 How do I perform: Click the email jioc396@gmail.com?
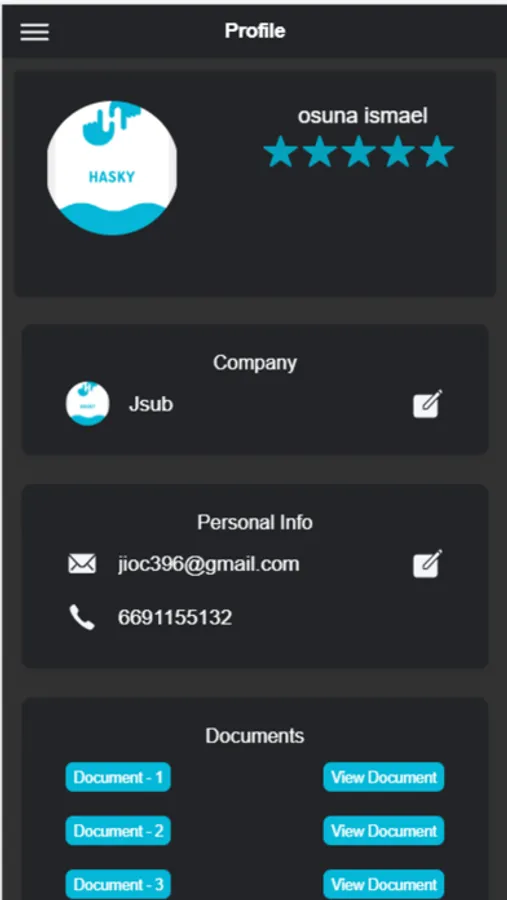coord(208,564)
